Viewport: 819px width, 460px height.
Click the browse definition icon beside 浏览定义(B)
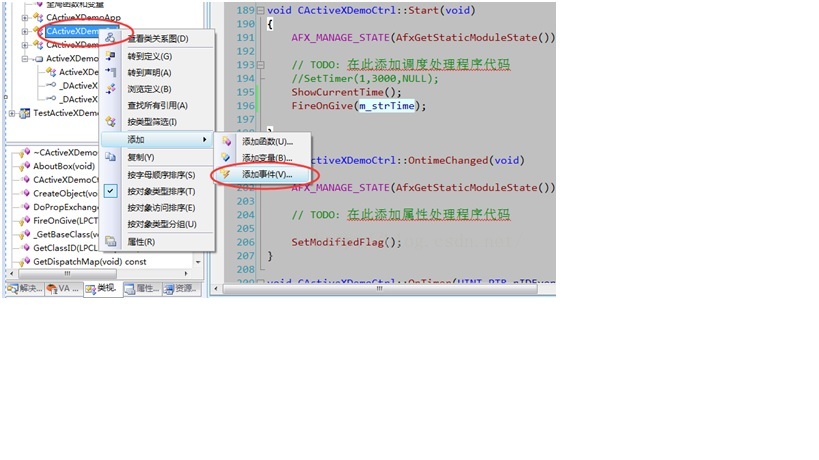110,89
